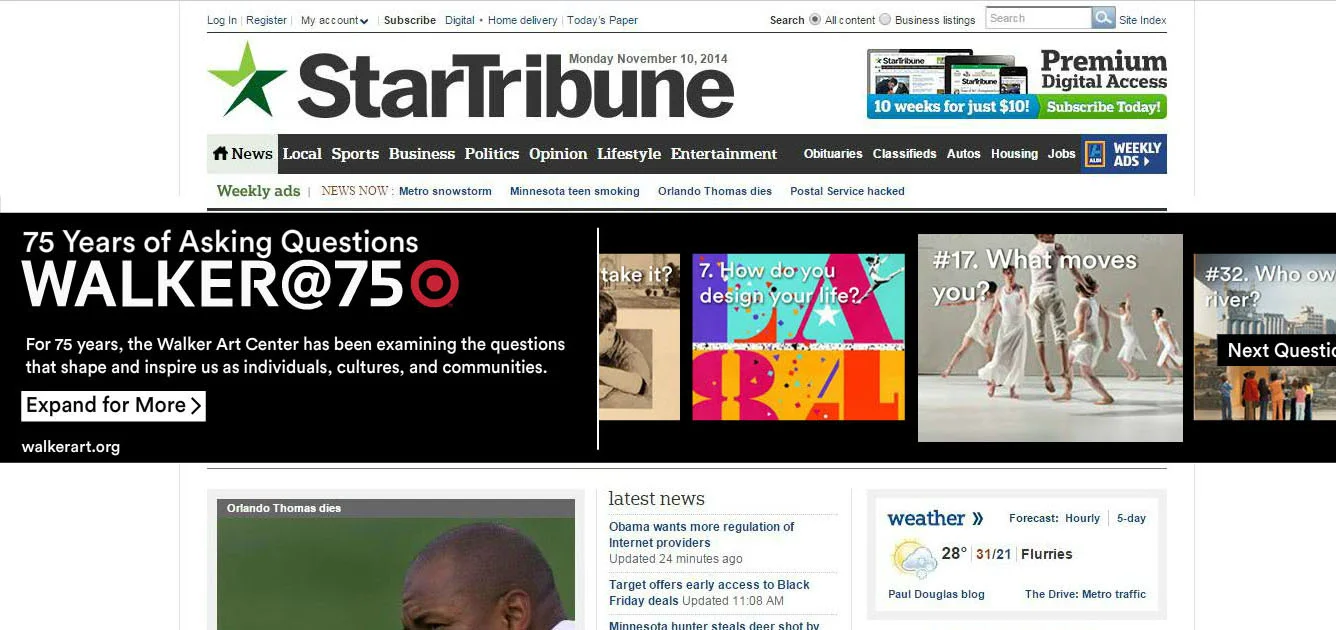1336x630 pixels.
Task: Open the Housing listings
Action: [1014, 154]
